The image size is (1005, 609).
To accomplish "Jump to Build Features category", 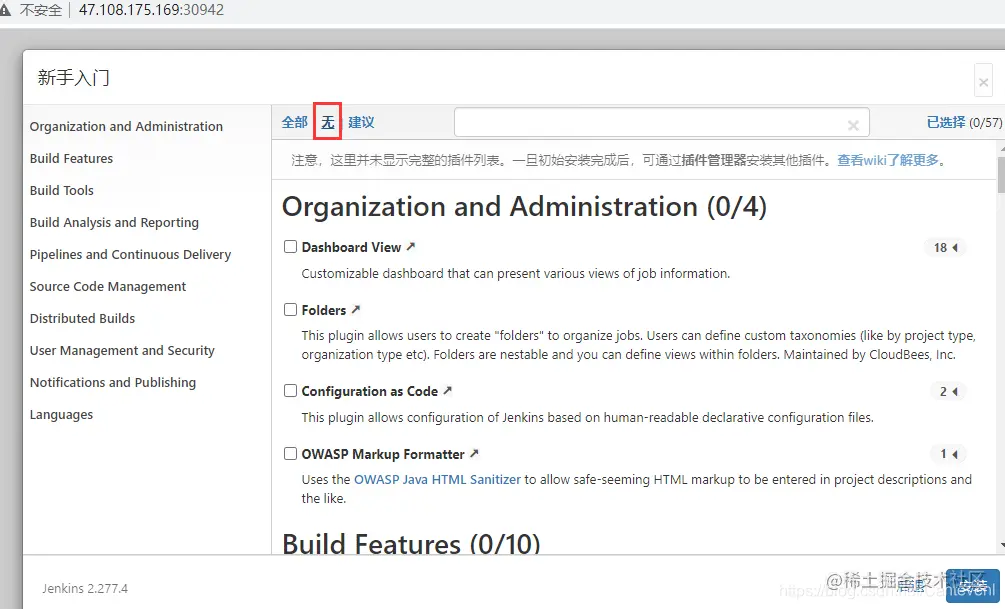I will point(71,158).
